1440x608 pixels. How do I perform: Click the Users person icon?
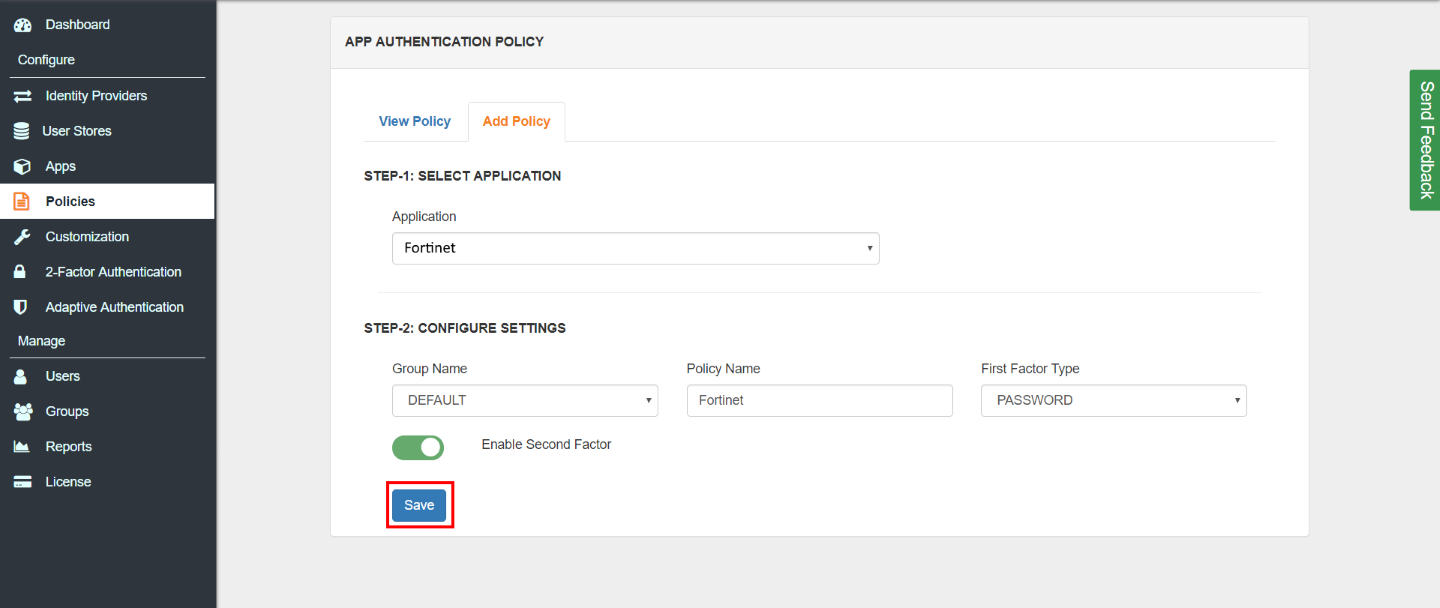20,377
